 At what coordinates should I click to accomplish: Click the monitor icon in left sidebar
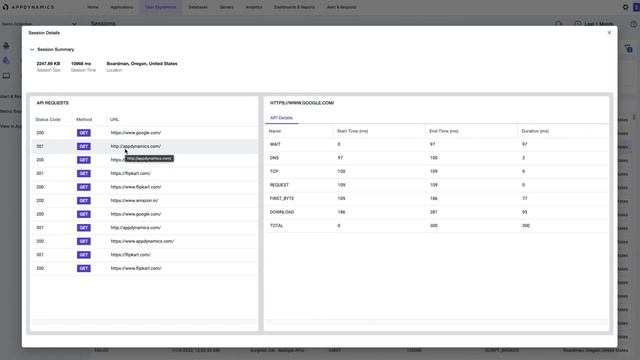coord(6,76)
